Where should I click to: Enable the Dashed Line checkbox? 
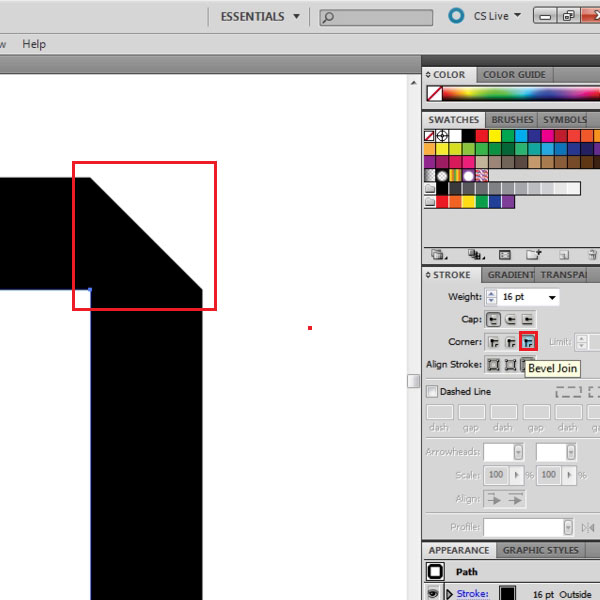click(432, 391)
